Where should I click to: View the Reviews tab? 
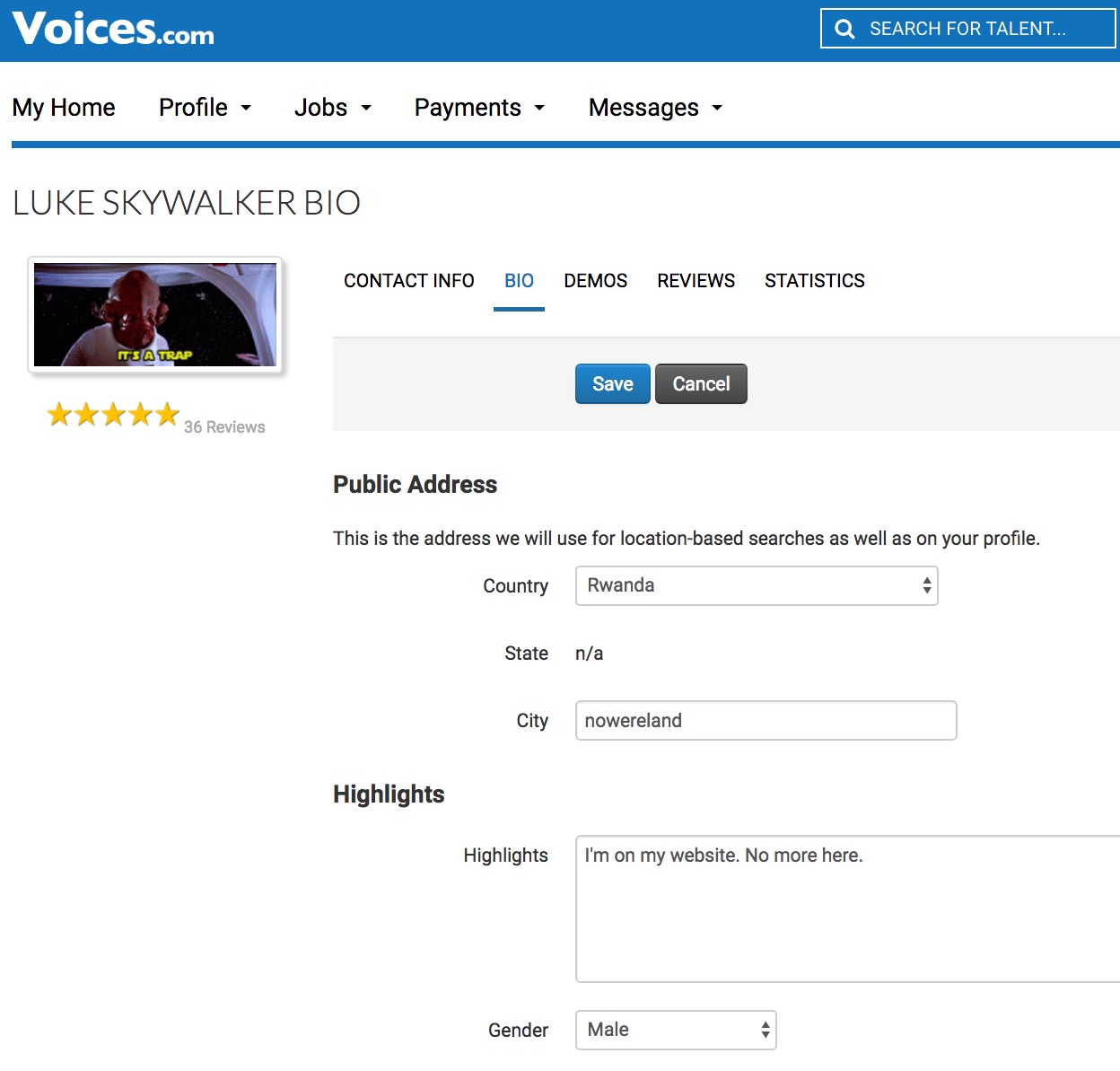coord(696,281)
